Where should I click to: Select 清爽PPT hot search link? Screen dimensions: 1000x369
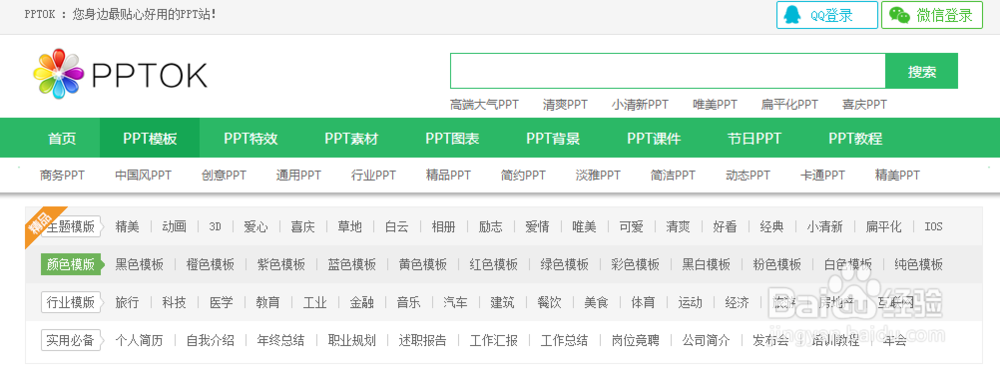565,105
